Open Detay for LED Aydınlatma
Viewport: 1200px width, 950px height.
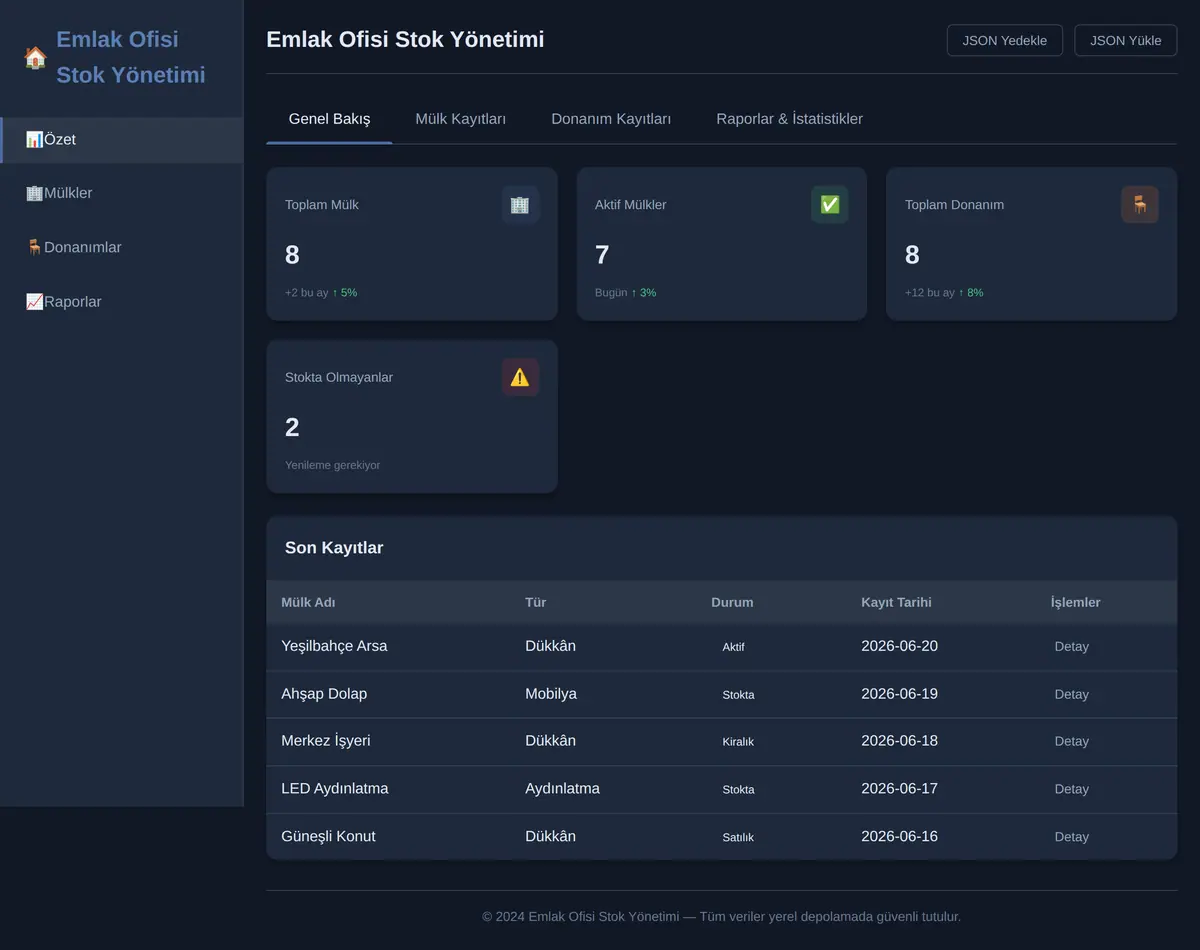(x=1072, y=790)
